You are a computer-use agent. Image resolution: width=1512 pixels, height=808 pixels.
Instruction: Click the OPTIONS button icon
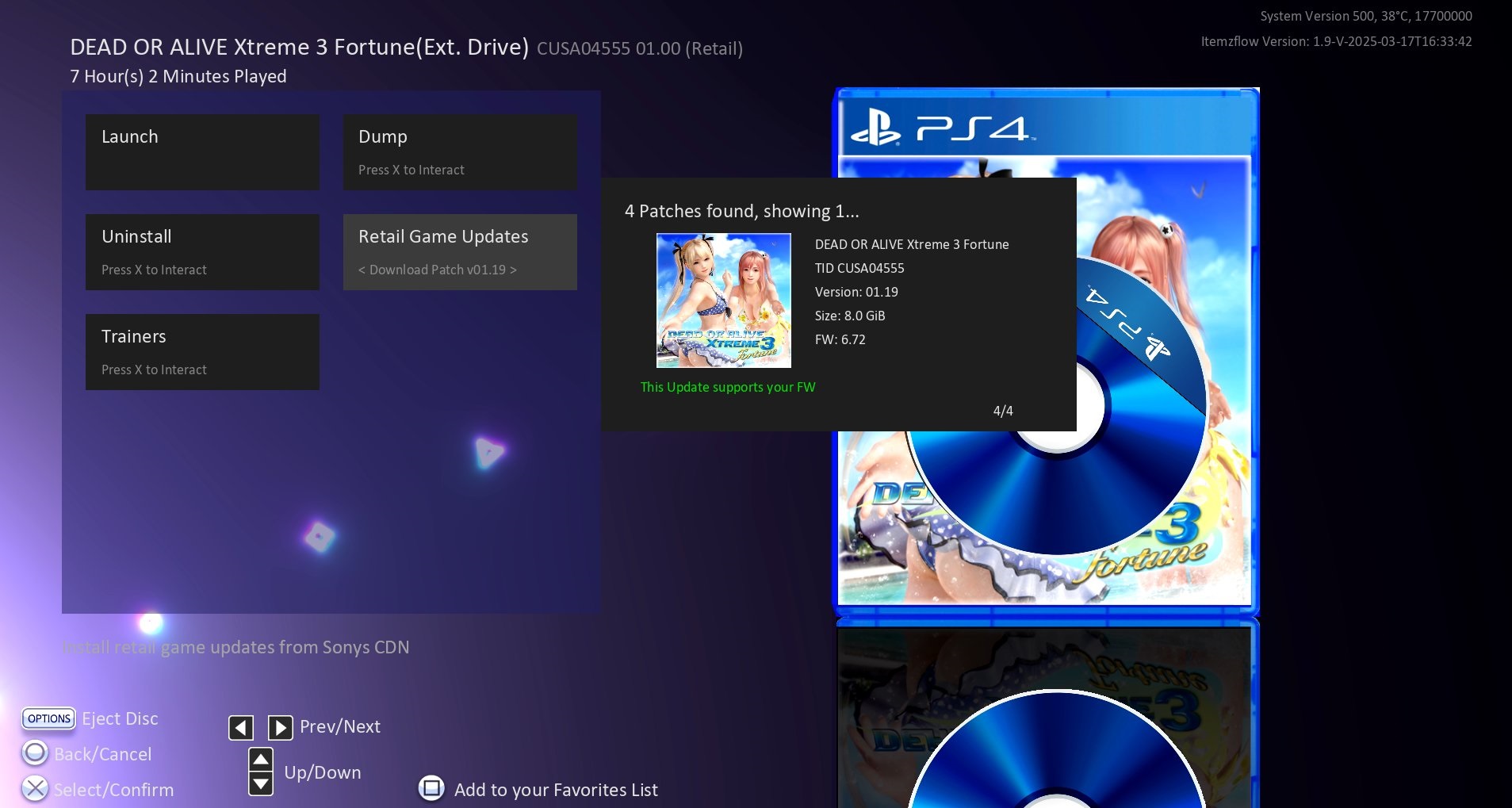tap(49, 718)
